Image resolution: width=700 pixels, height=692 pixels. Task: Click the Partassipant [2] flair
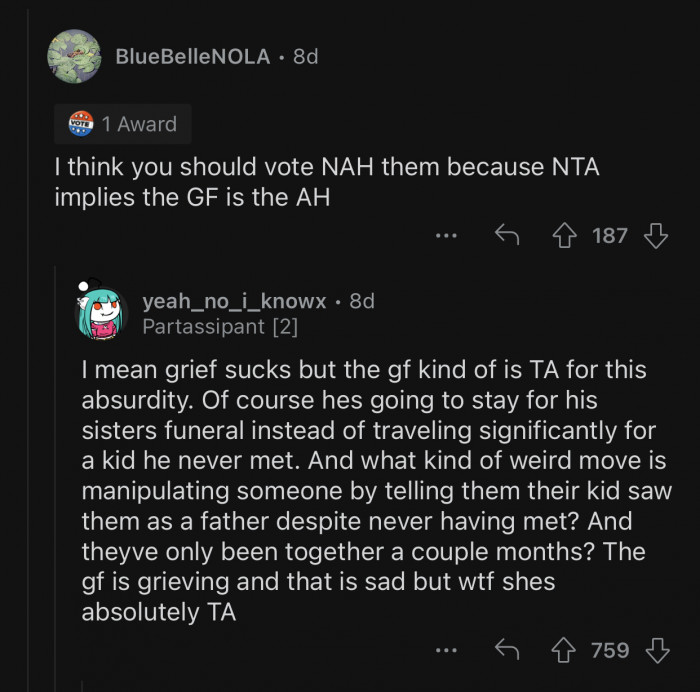(220, 326)
